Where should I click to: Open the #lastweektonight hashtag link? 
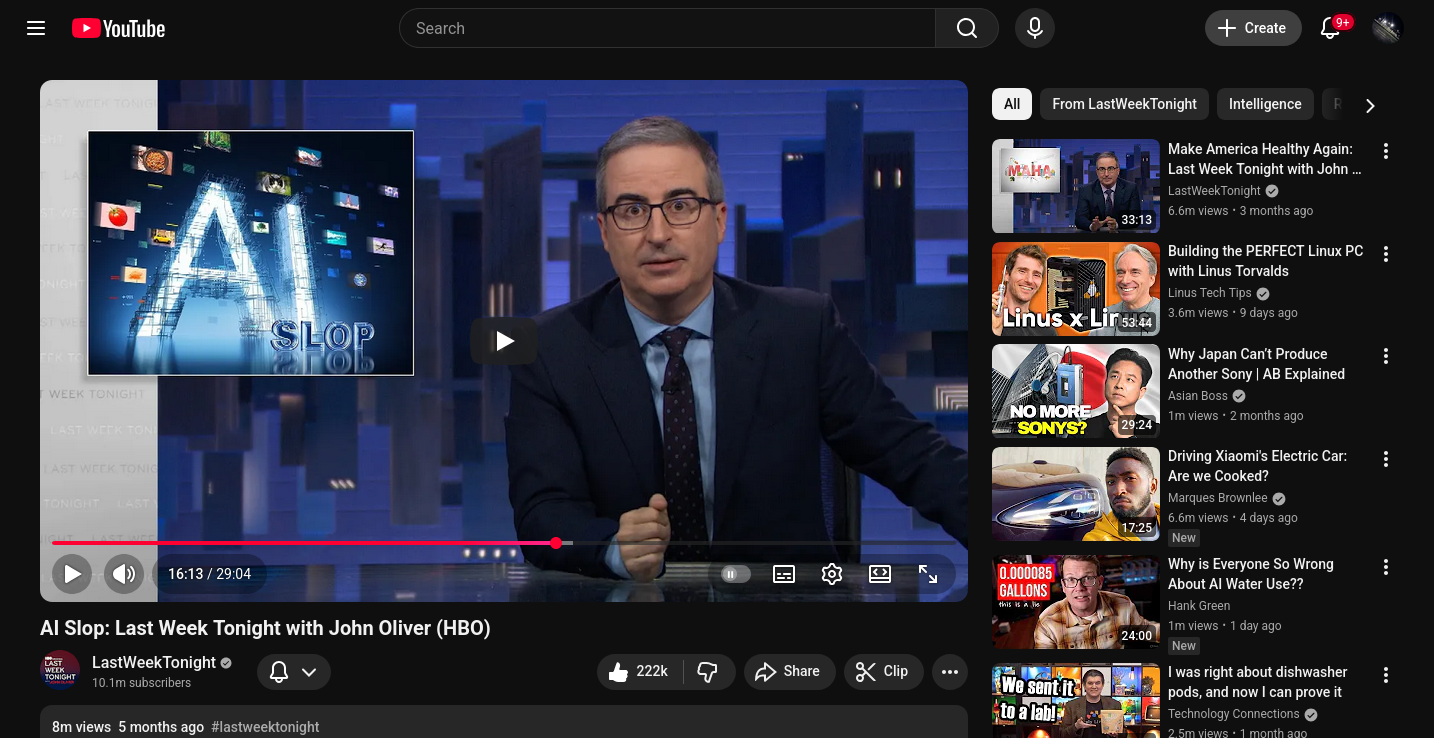pyautogui.click(x=265, y=727)
